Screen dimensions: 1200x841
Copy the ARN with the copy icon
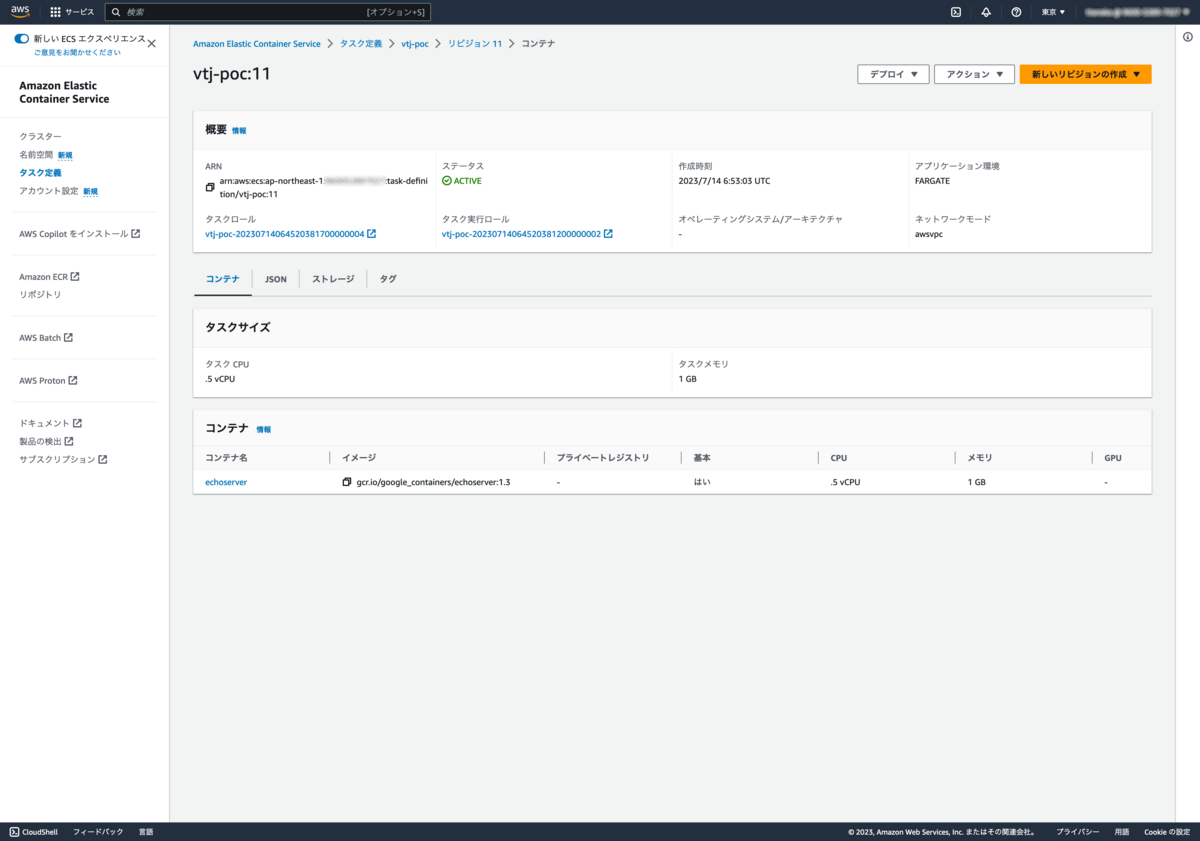click(x=210, y=187)
